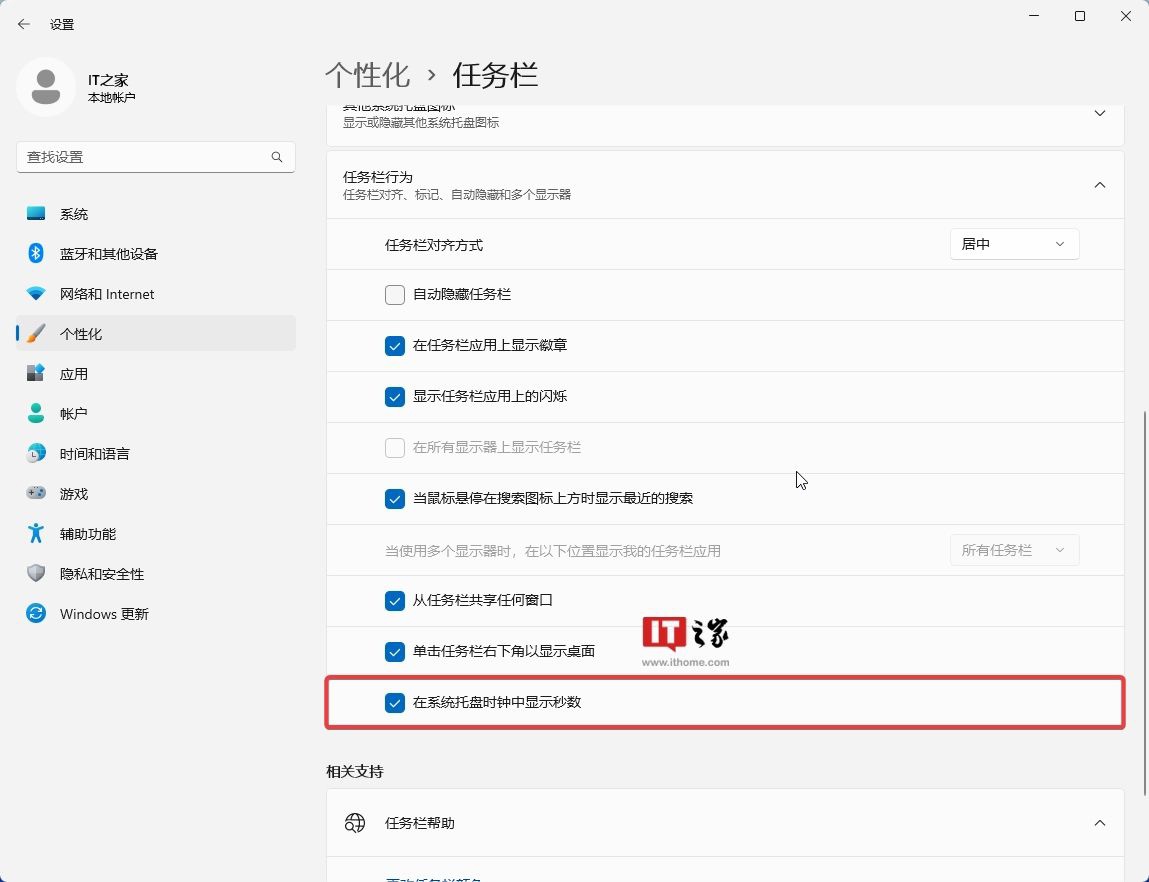The height and width of the screenshot is (882, 1149).
Task: Enable 自动隐藏任务栏
Action: [x=394, y=294]
